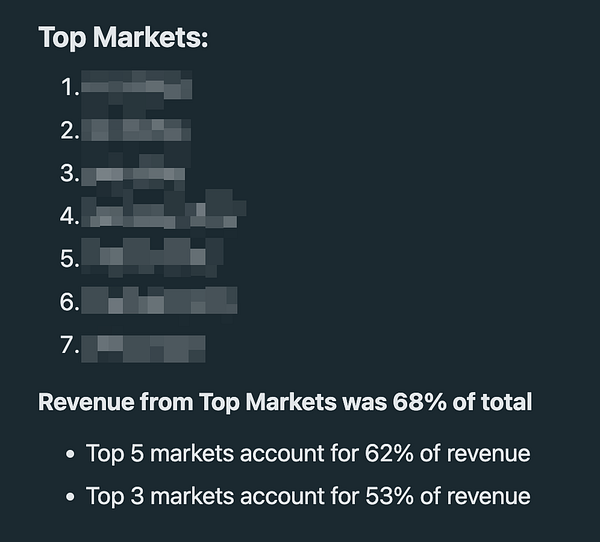Select list number 7 marker
This screenshot has height=542, width=600.
(70, 344)
